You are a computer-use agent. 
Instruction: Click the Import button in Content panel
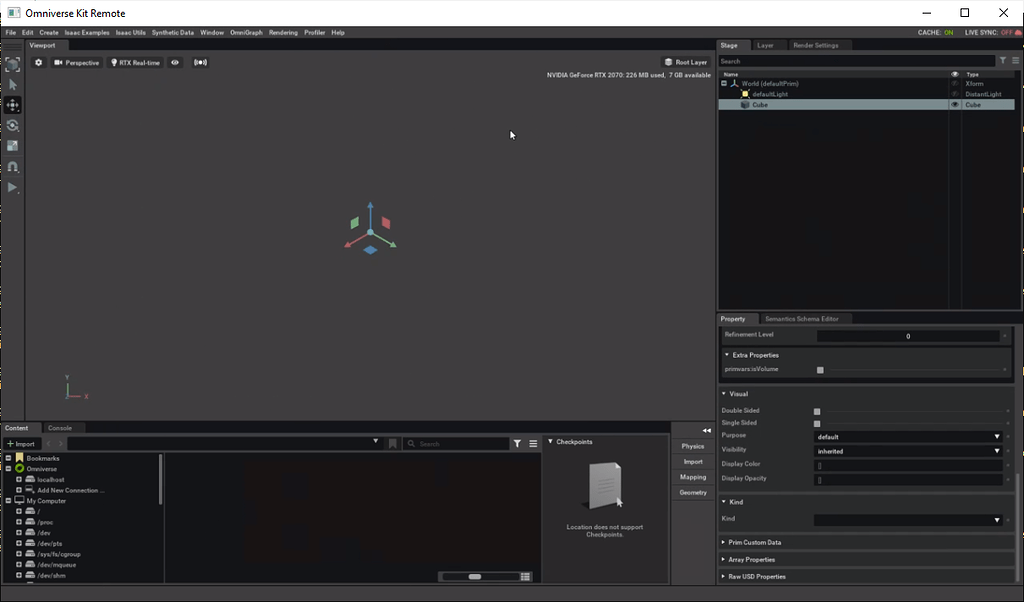pos(21,444)
